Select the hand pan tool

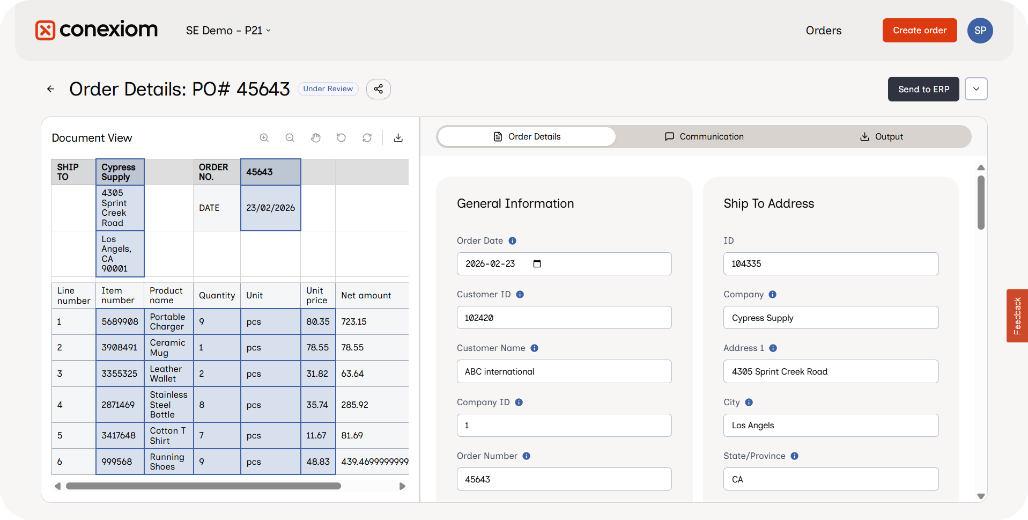[315, 138]
